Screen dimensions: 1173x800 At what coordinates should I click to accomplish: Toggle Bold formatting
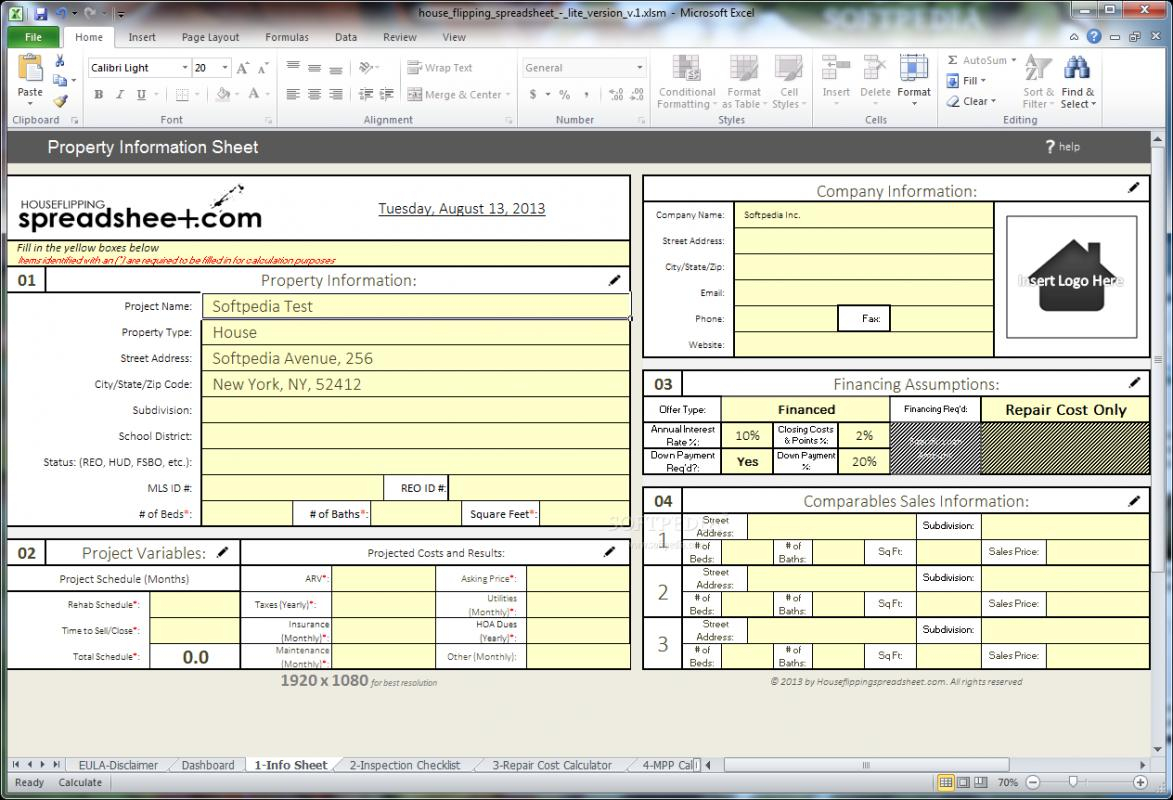tap(98, 95)
